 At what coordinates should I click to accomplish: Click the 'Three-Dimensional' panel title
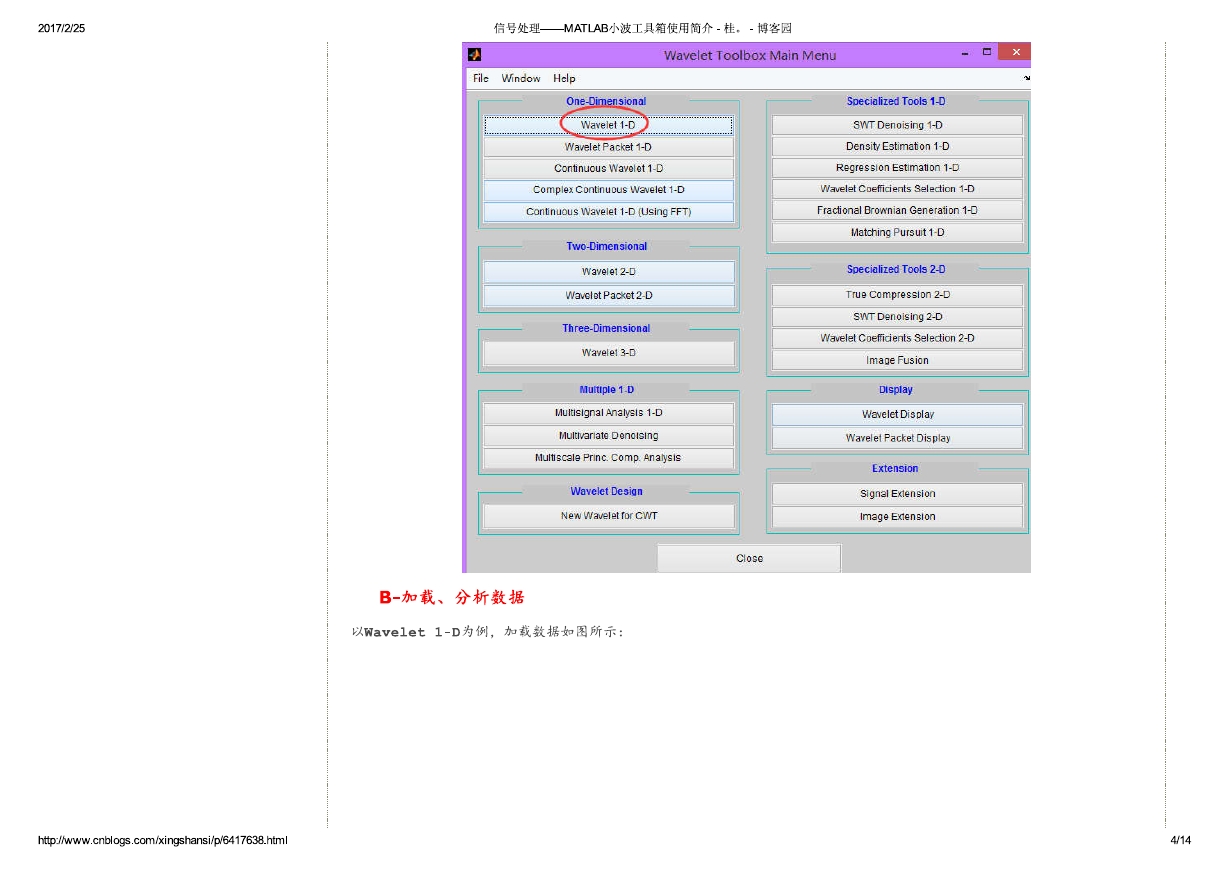606,328
